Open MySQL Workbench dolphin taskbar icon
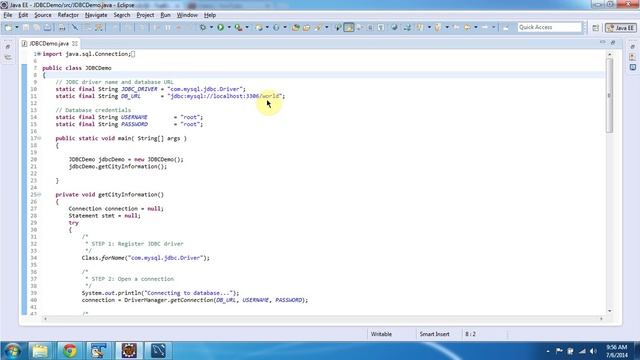The height and width of the screenshot is (360, 640). pyautogui.click(x=158, y=351)
